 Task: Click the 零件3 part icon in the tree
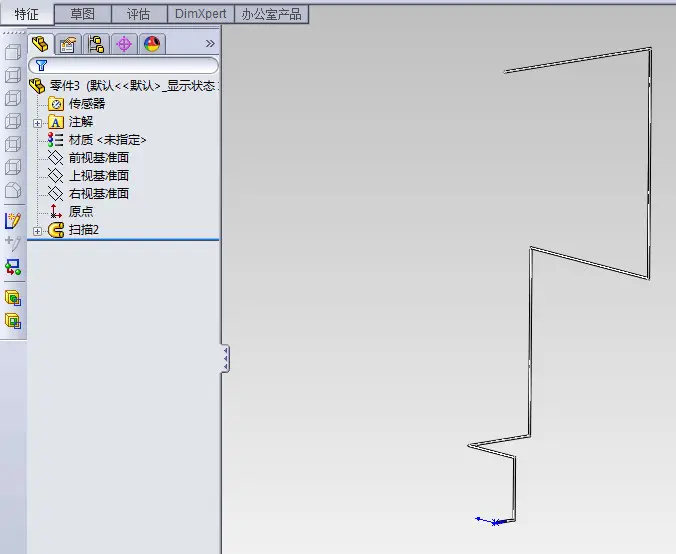tap(37, 86)
